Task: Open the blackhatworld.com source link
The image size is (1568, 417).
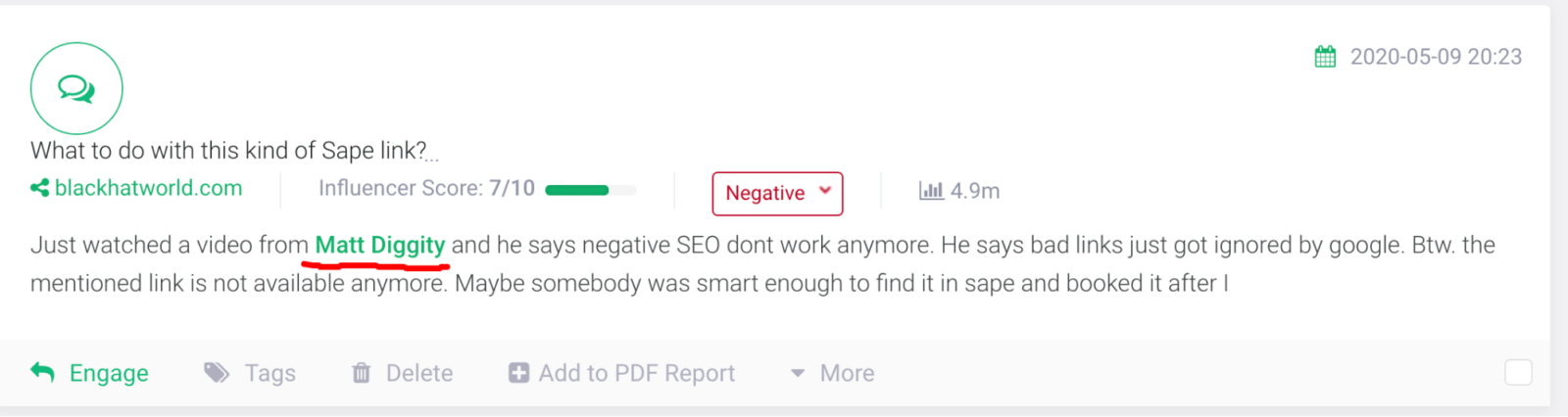Action: pos(149,188)
